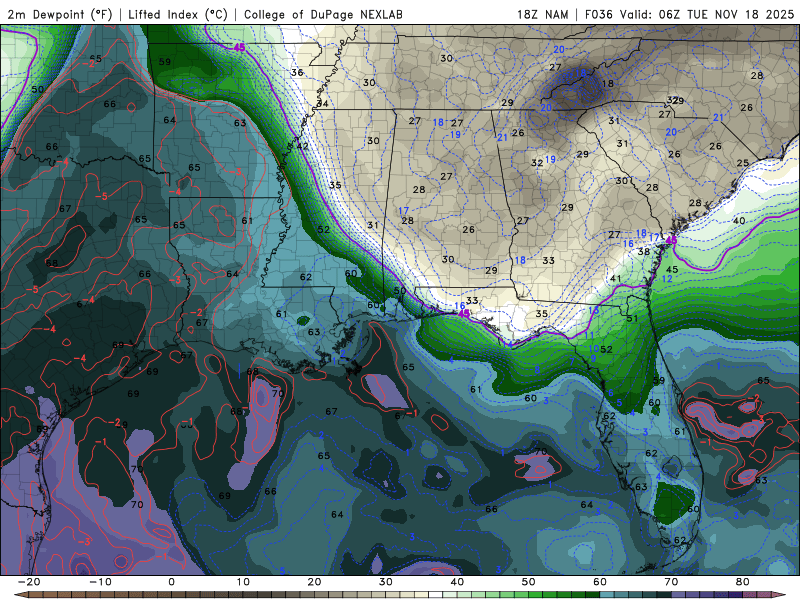This screenshot has width=800, height=600.
Task: Click the offshore dewpoint value '40' in Atlantic
Action: pos(739,221)
